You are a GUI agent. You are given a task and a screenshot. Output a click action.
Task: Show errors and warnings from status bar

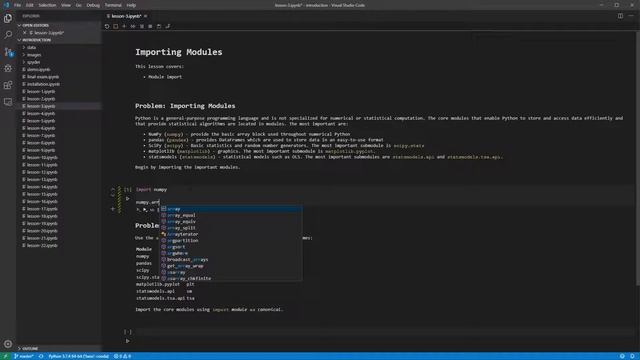(x=122, y=356)
